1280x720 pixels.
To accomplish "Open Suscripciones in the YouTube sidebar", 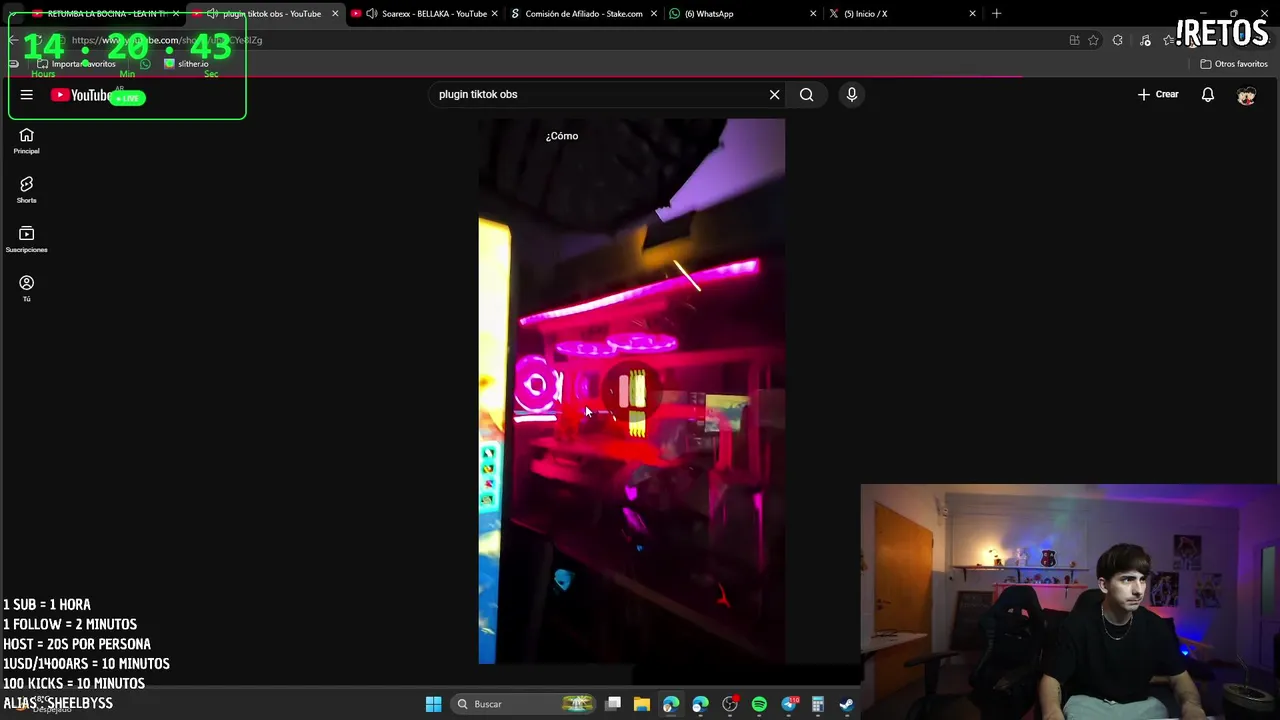I will point(26,239).
